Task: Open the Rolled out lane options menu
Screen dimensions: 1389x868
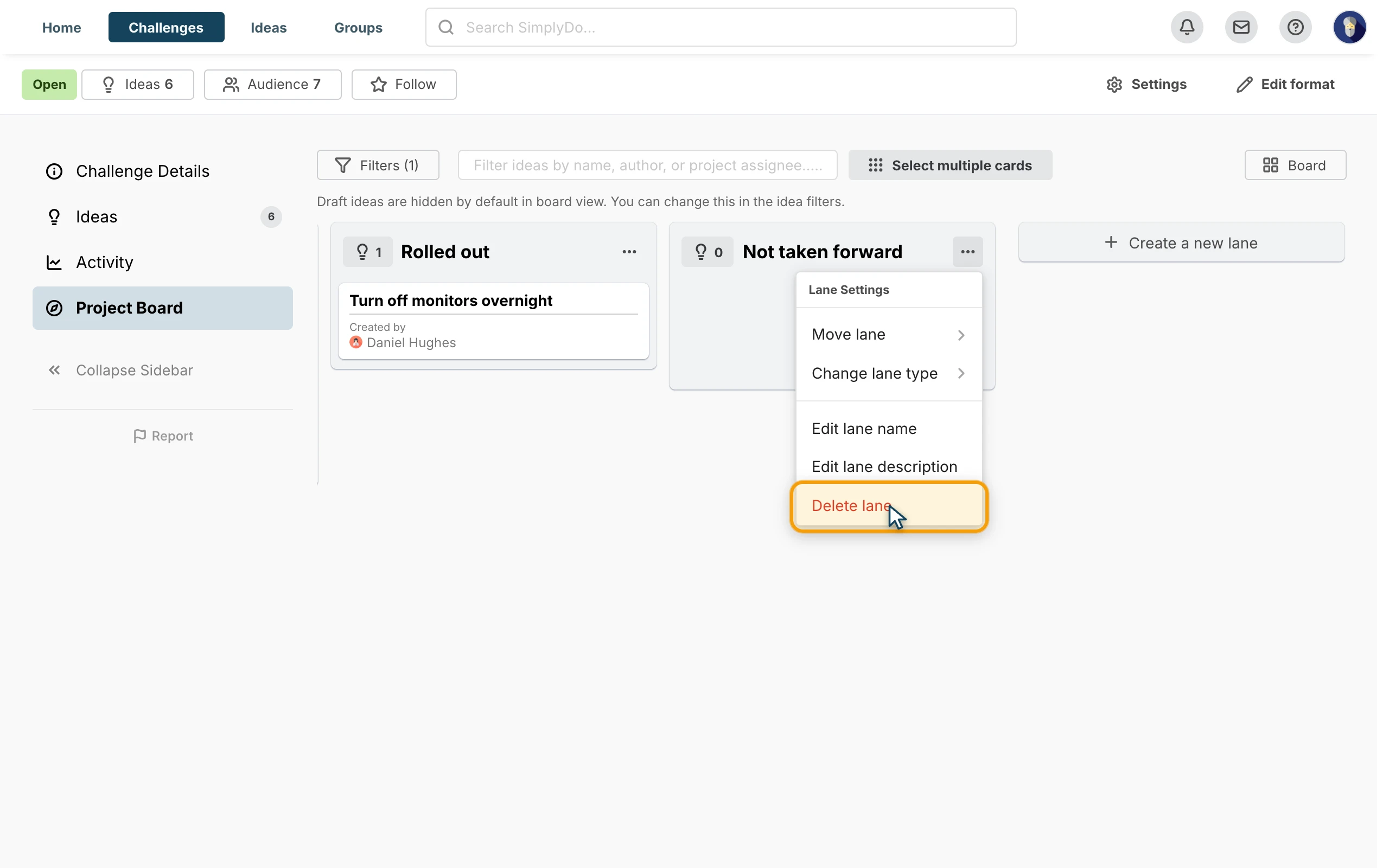Action: coord(629,251)
